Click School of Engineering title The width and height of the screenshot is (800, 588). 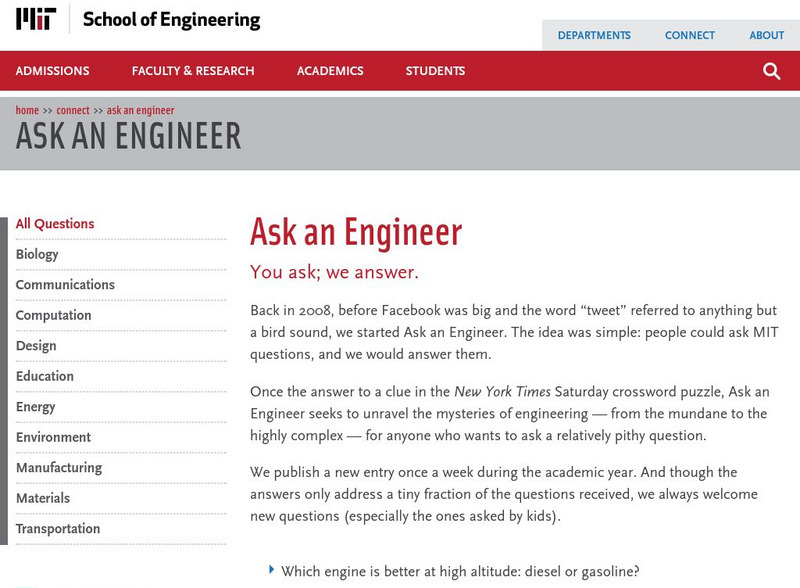tap(171, 20)
